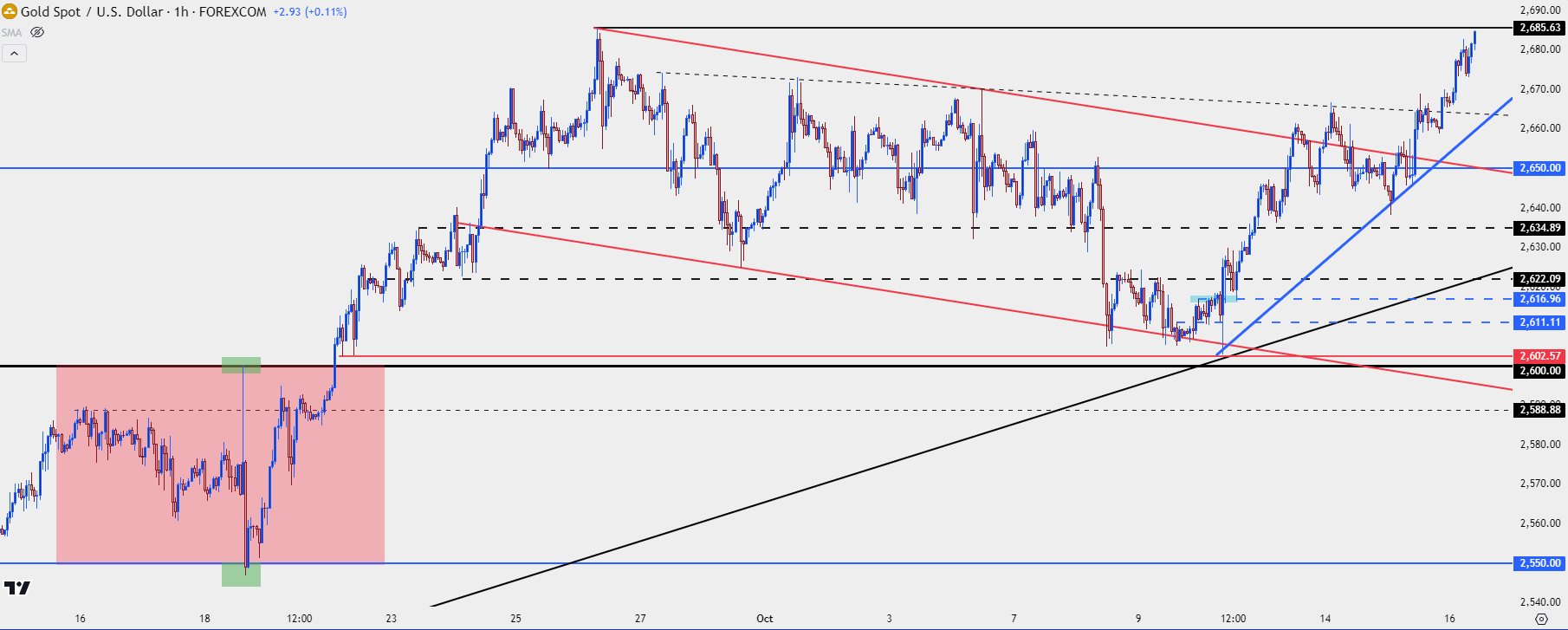
Task: Select the SMA indicator label
Action: [12, 33]
